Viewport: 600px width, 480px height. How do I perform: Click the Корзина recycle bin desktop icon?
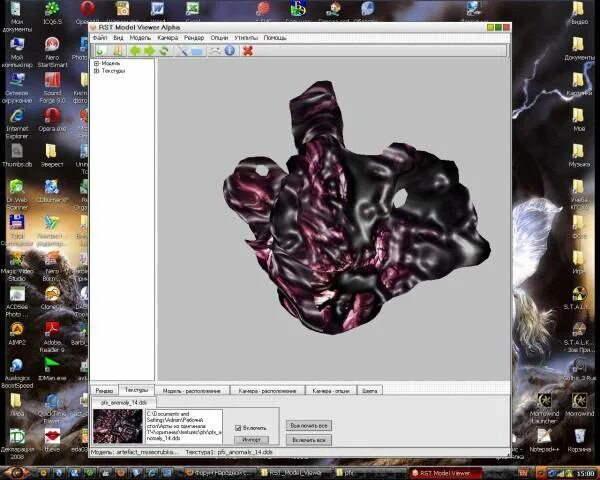579,441
